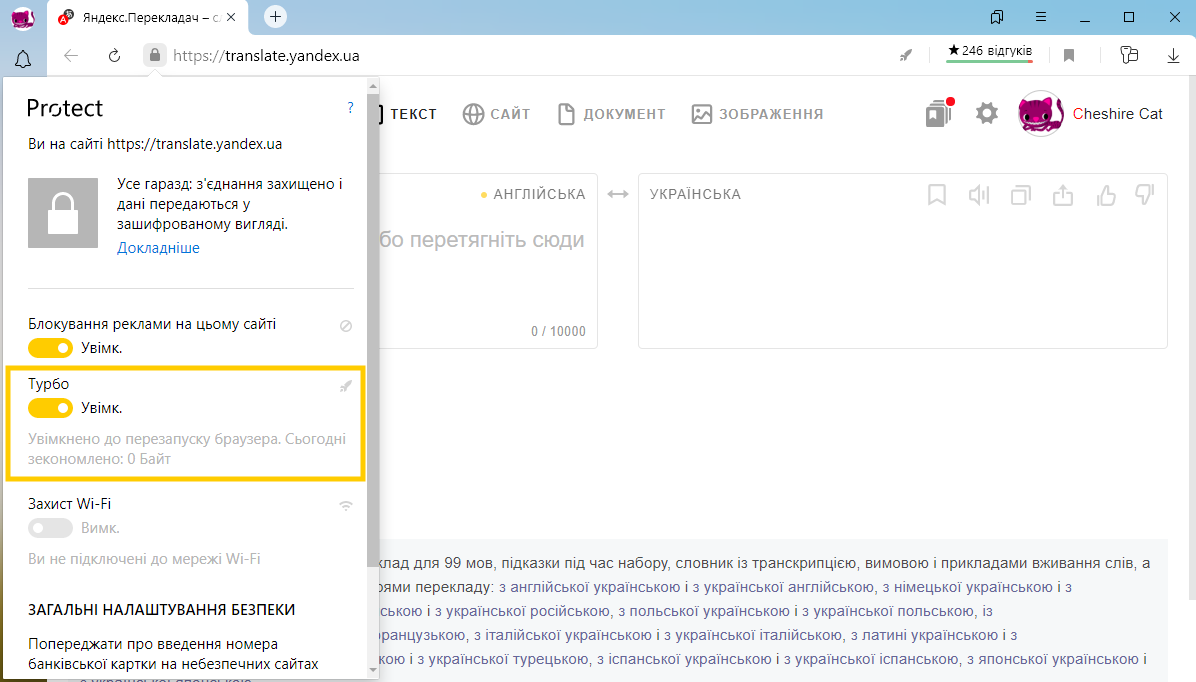Open the Докладніше link
The height and width of the screenshot is (682, 1196).
[158, 248]
